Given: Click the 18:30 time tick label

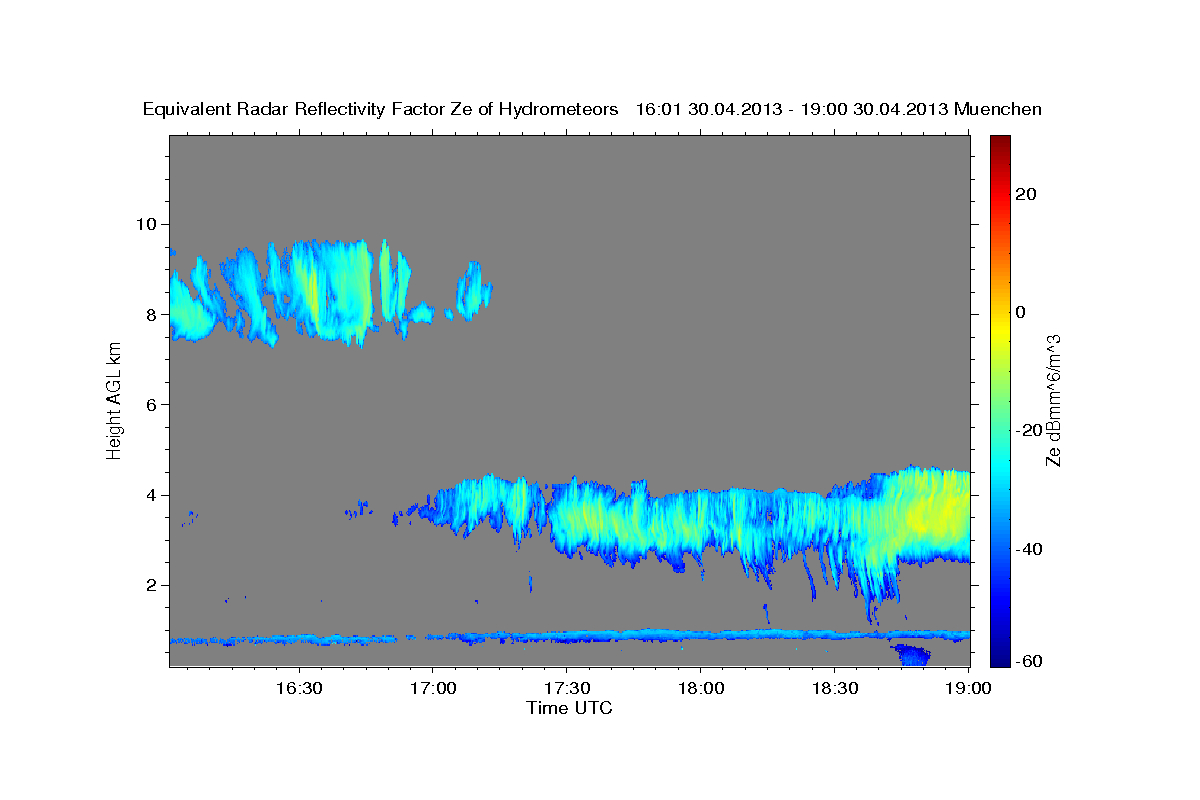Looking at the screenshot, I should [x=834, y=689].
